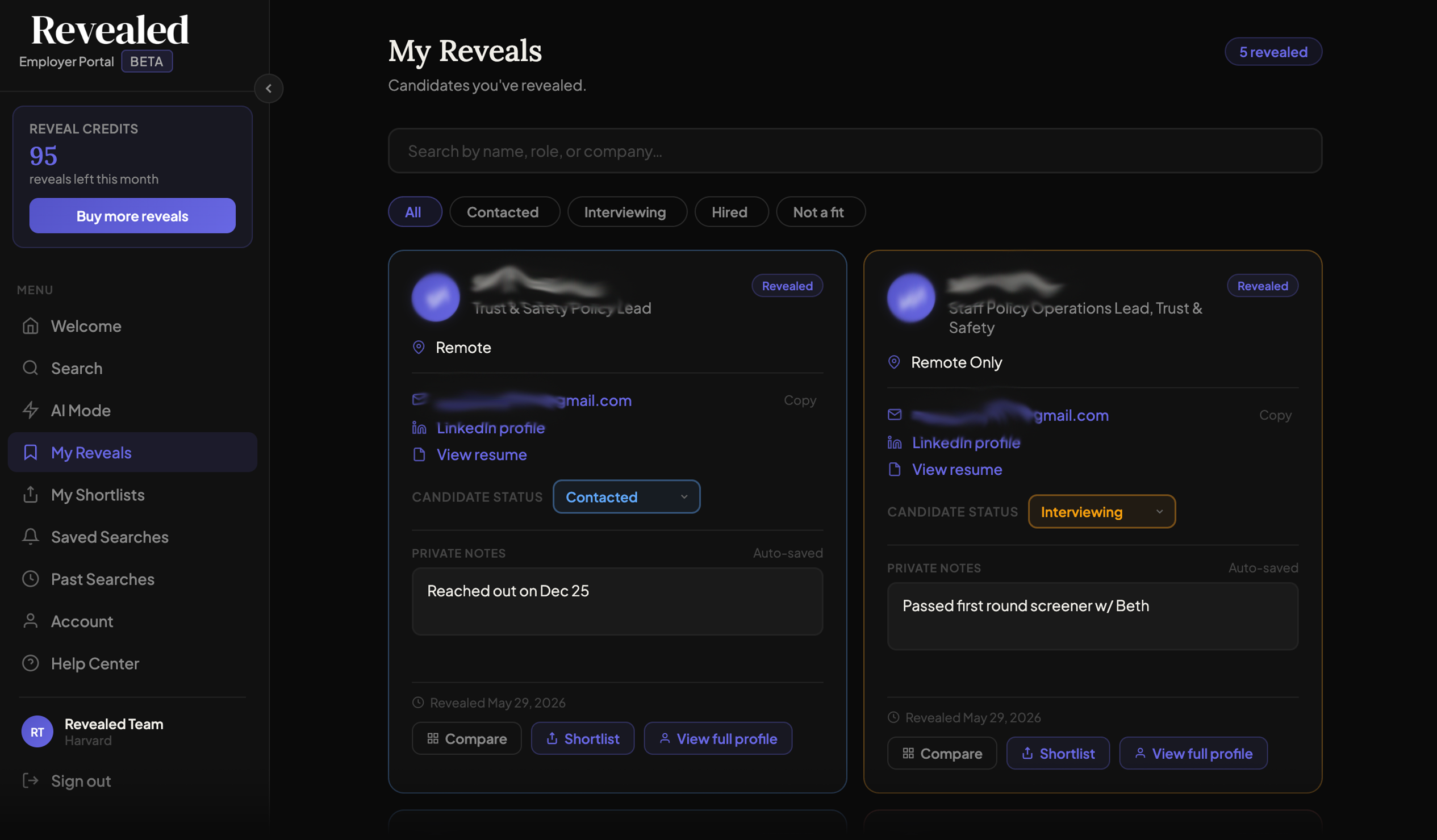Viewport: 1437px width, 840px height.
Task: Click the Sign out arrow icon
Action: [30, 781]
